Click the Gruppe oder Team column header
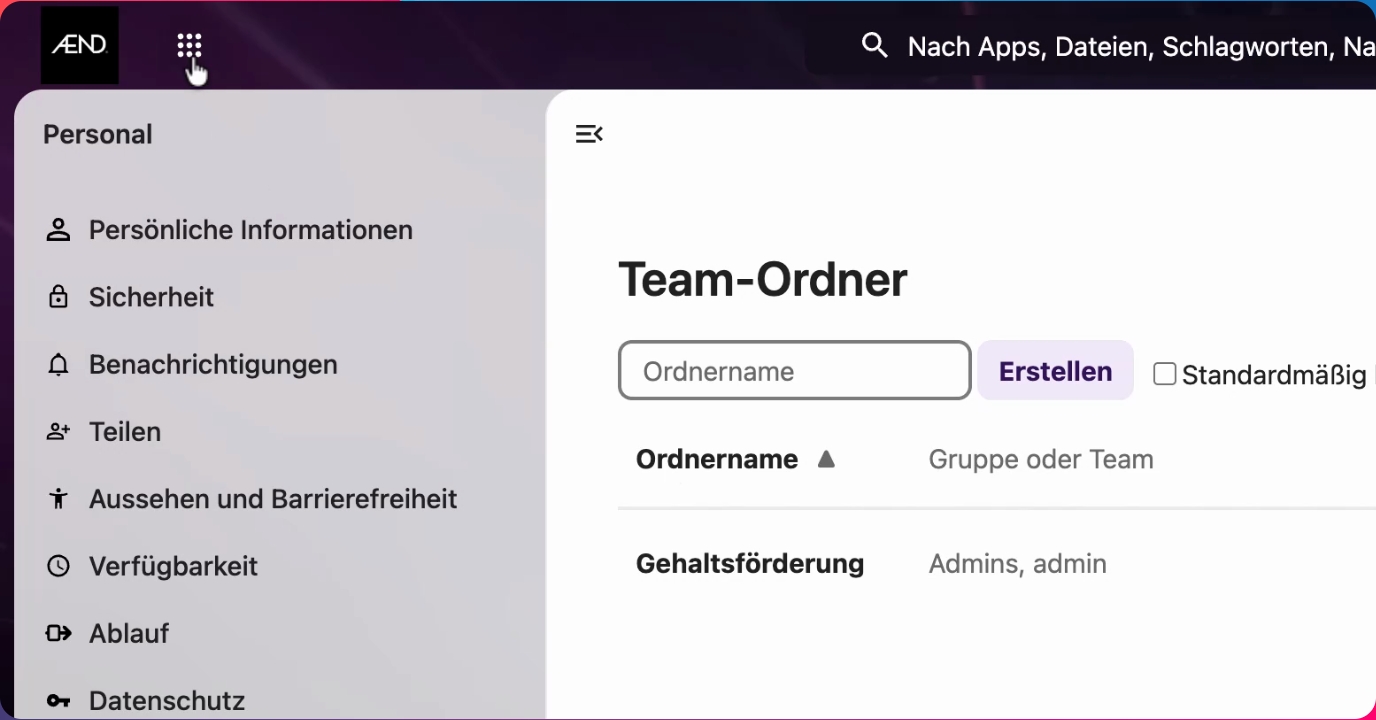Viewport: 1376px width, 720px height. pos(1041,459)
